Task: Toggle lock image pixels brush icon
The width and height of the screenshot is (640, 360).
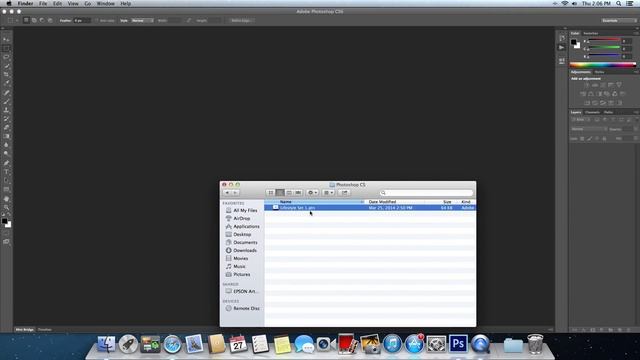Action: [590, 139]
